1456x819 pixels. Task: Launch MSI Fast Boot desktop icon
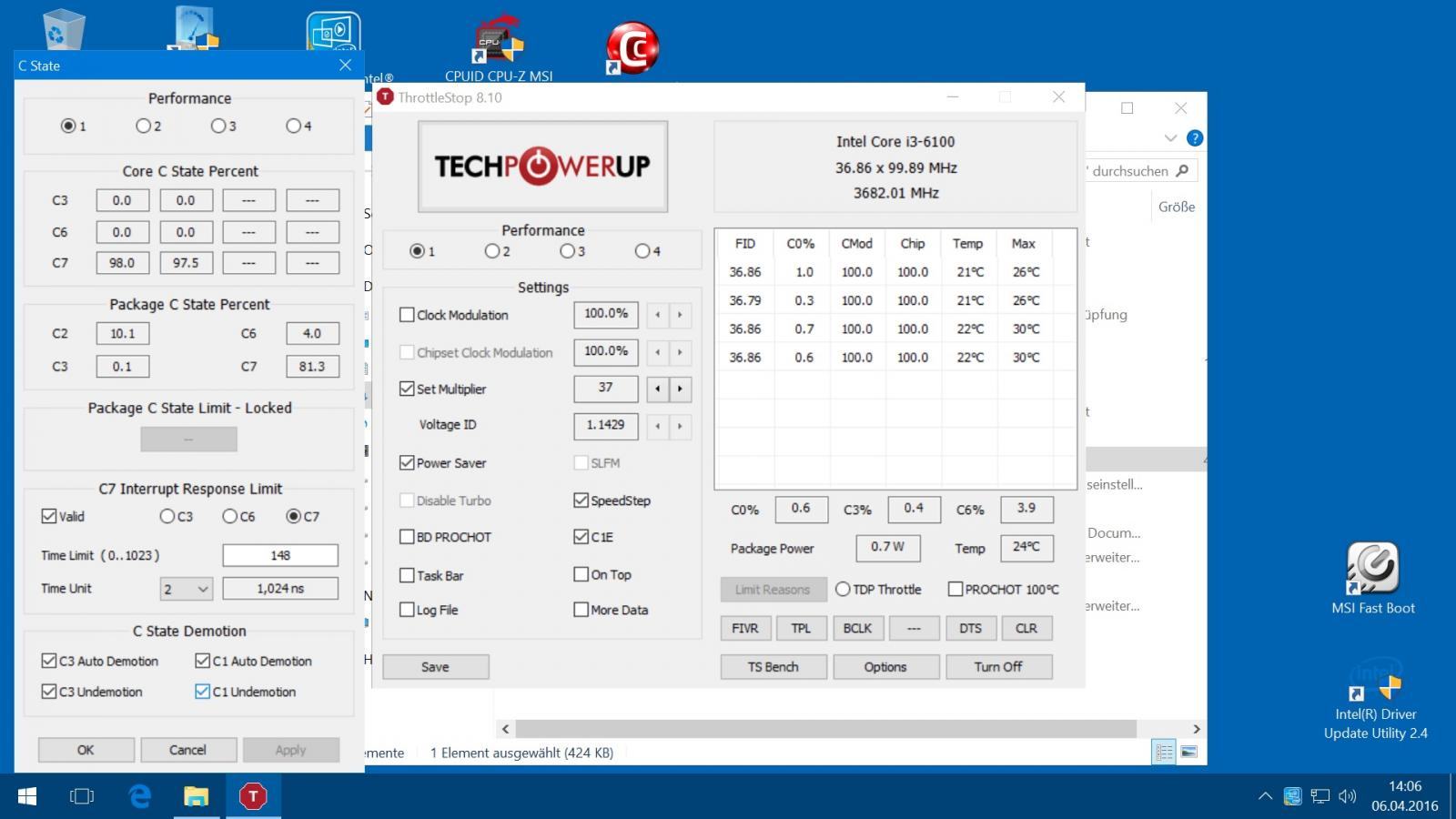(1373, 579)
